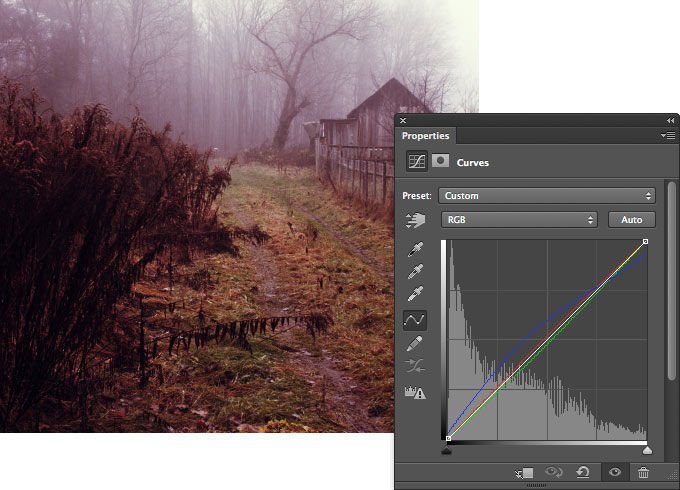Viewport: 680px width, 490px height.
Task: Click the white input slider triangle
Action: click(x=647, y=450)
